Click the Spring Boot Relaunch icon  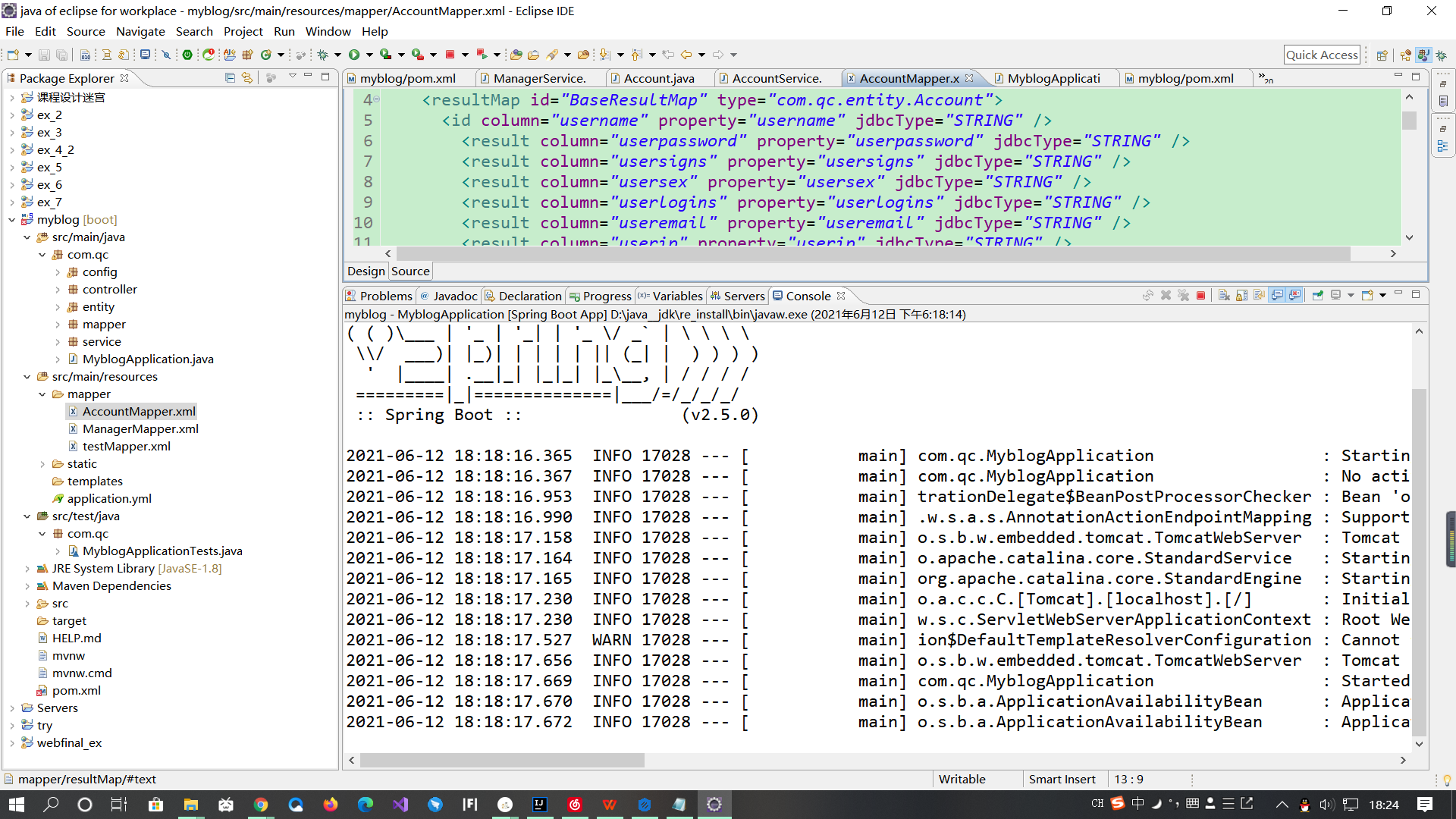482,55
